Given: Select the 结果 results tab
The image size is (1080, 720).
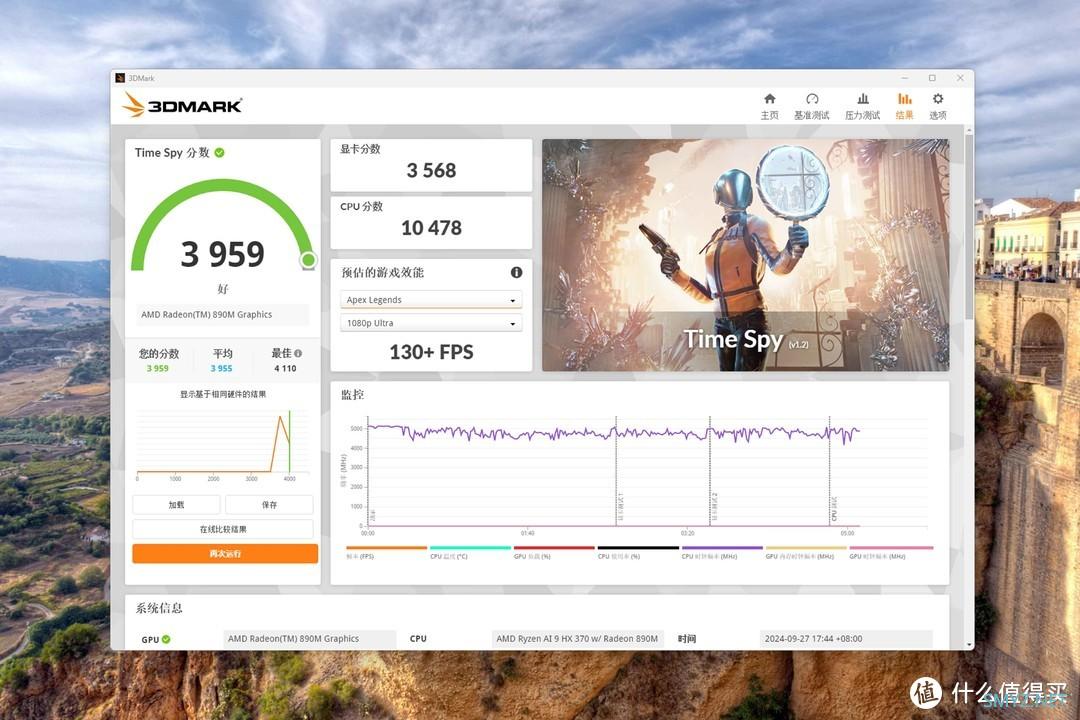Looking at the screenshot, I should (x=904, y=106).
